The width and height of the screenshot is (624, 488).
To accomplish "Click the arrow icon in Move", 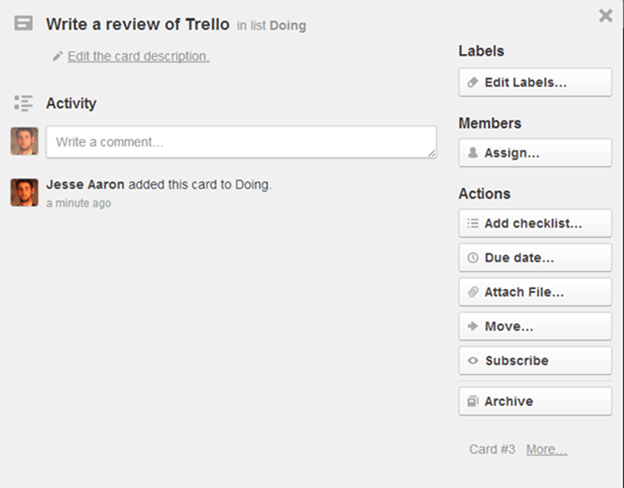I will [x=473, y=326].
